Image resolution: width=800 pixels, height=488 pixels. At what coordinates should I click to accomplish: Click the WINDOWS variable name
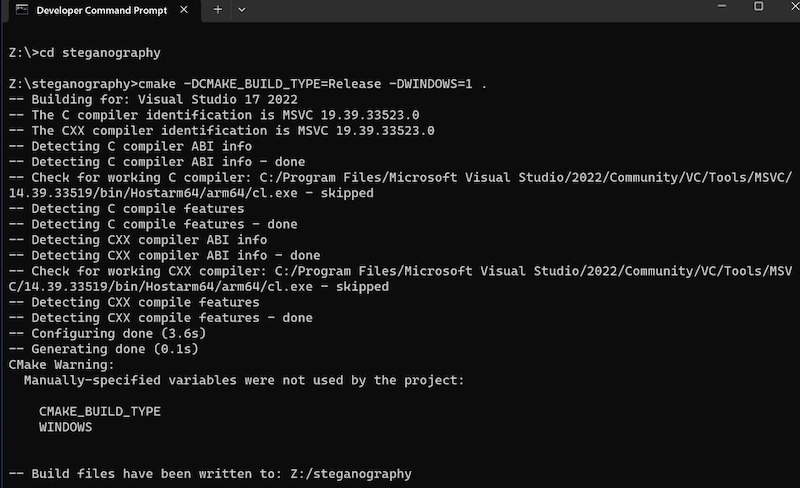tap(66, 427)
